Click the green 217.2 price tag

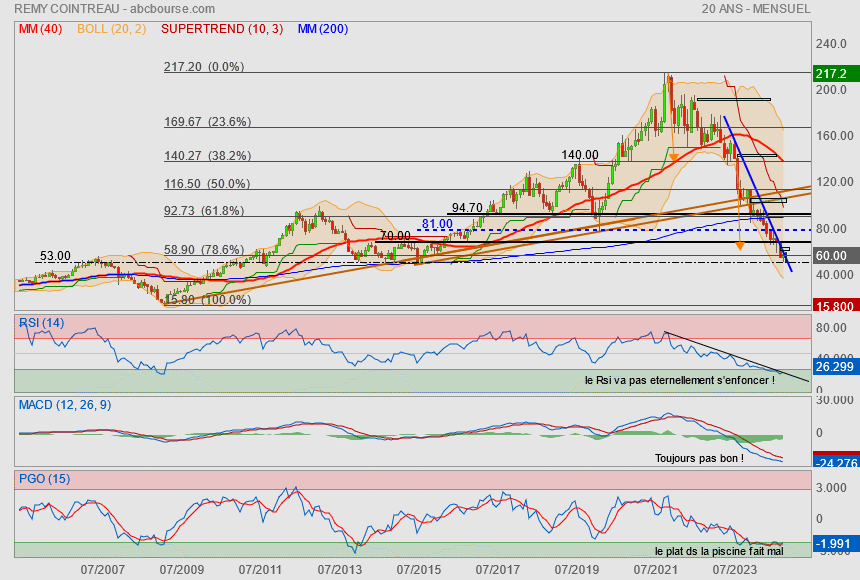click(x=836, y=74)
